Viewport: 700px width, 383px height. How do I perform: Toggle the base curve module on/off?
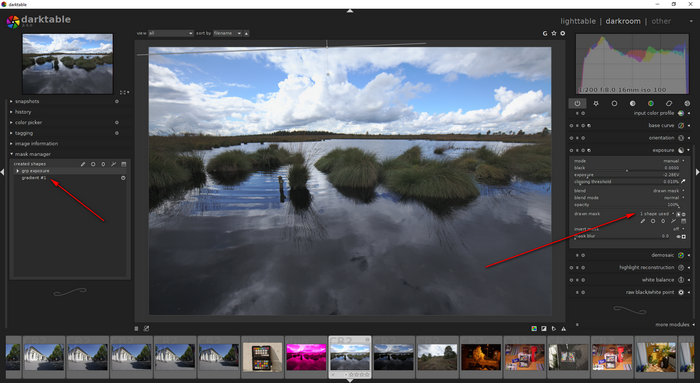(571, 126)
